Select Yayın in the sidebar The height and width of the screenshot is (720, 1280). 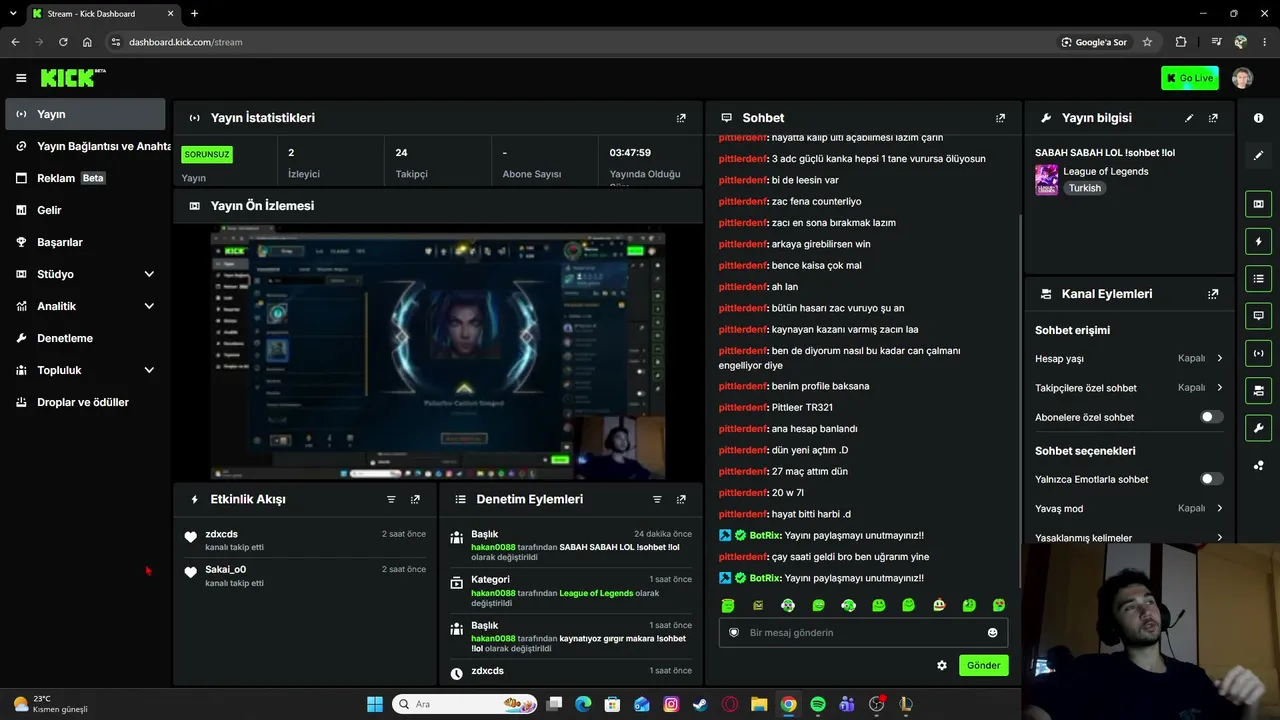pyautogui.click(x=84, y=114)
